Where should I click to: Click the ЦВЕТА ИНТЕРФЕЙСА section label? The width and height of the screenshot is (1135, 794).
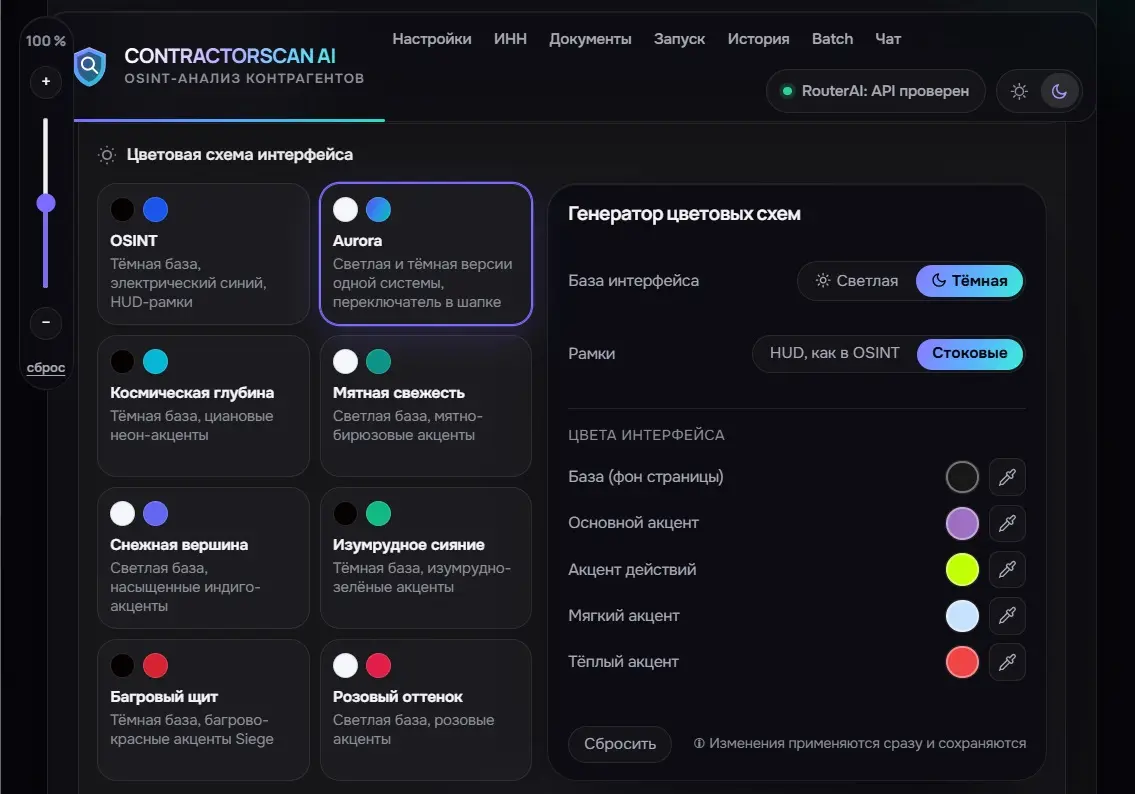coord(646,435)
